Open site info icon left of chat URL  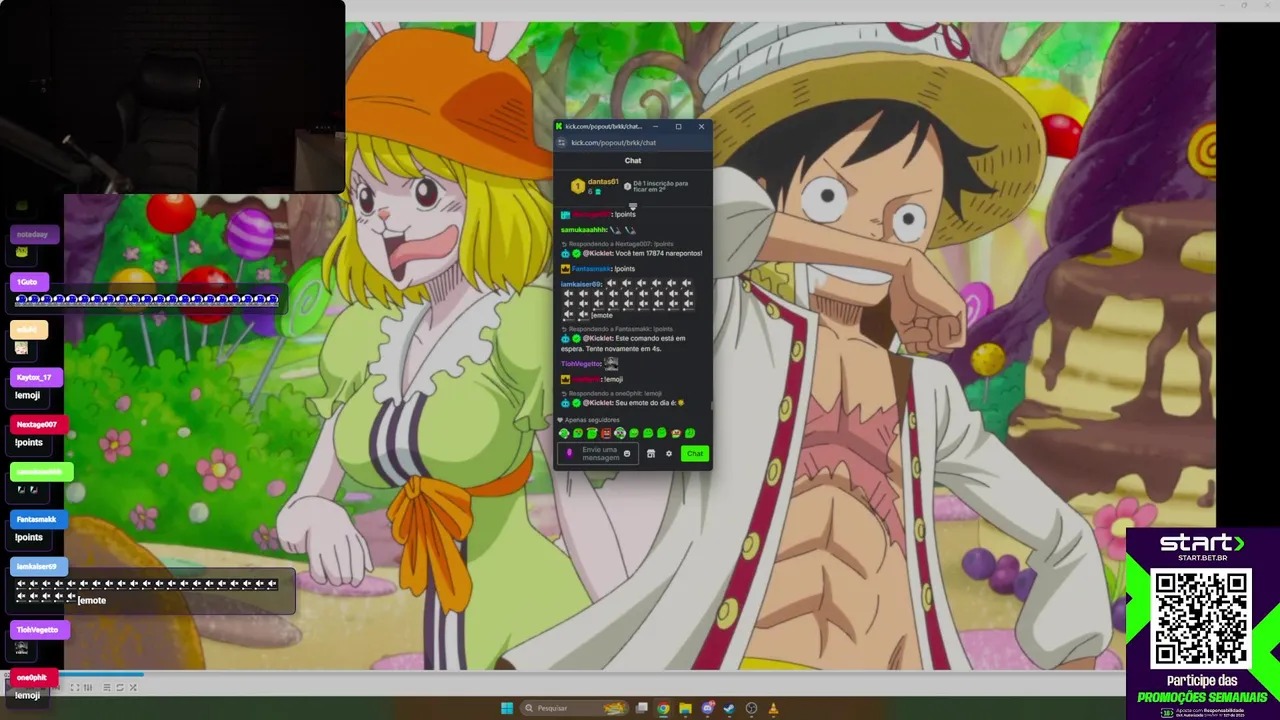click(561, 143)
